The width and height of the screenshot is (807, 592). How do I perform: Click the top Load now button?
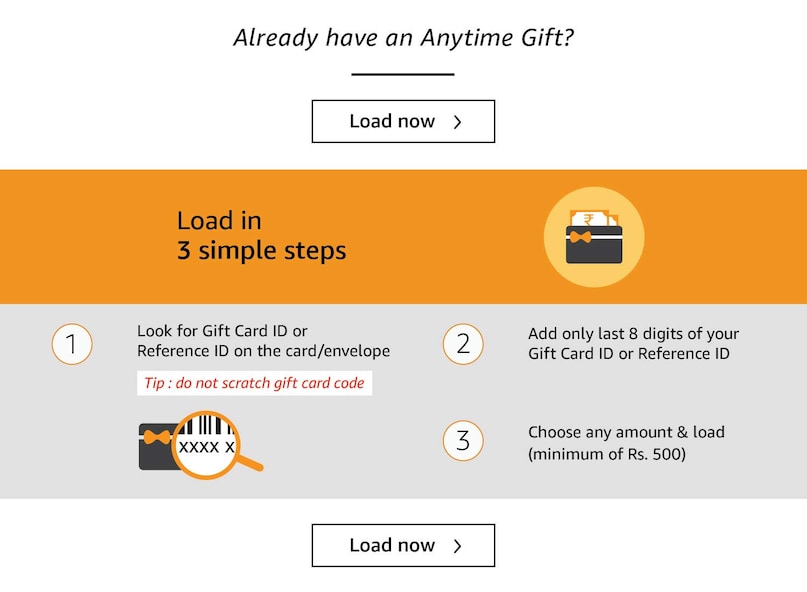pyautogui.click(x=403, y=121)
